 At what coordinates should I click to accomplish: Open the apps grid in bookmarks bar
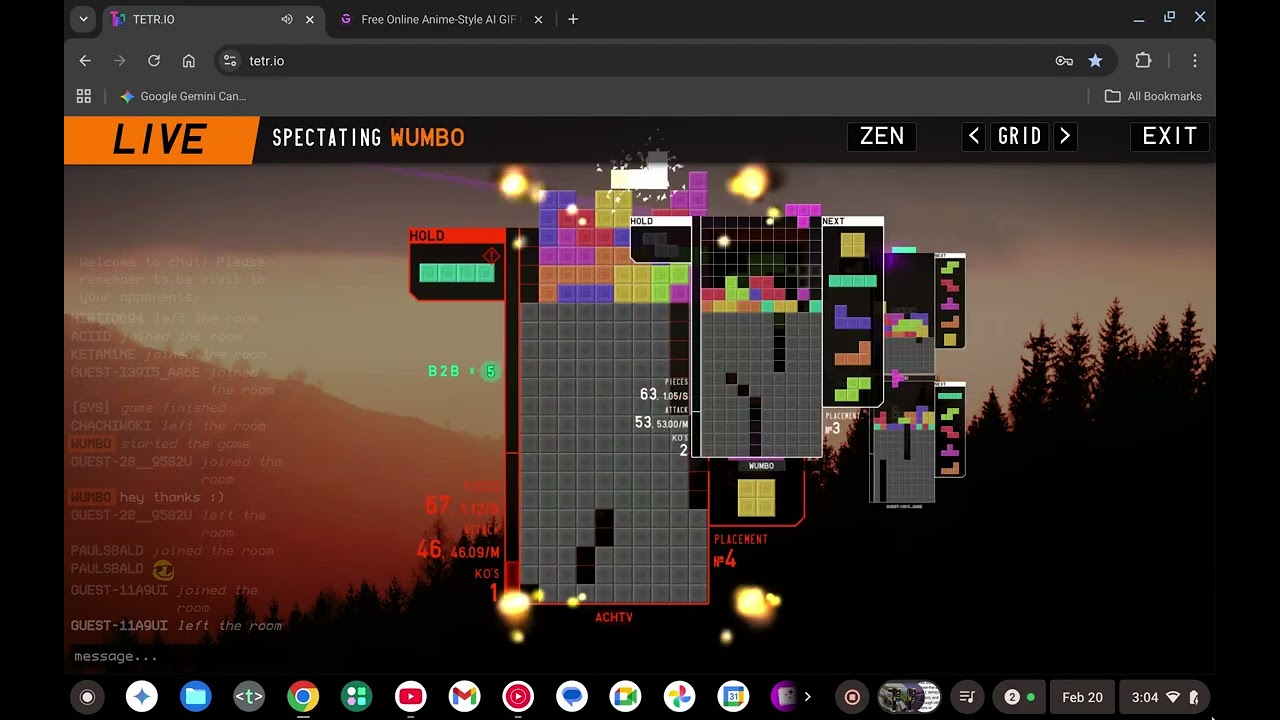(x=84, y=96)
